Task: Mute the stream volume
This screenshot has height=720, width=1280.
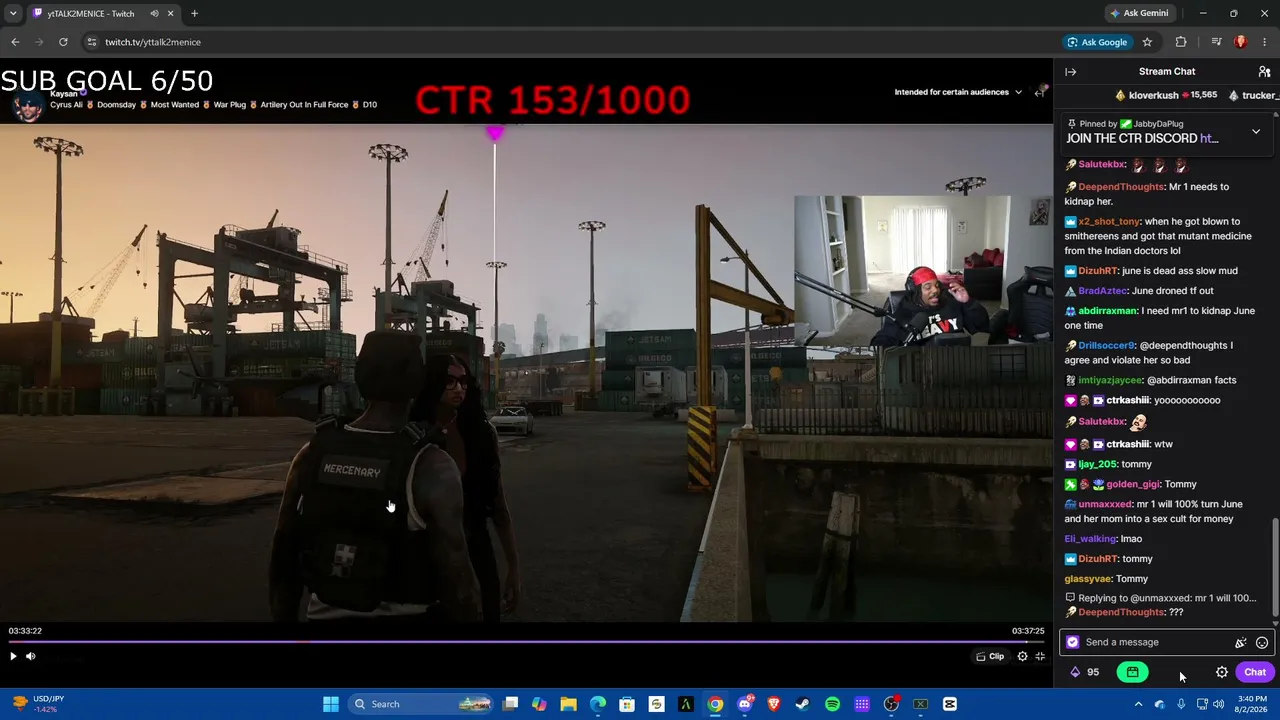Action: tap(31, 656)
